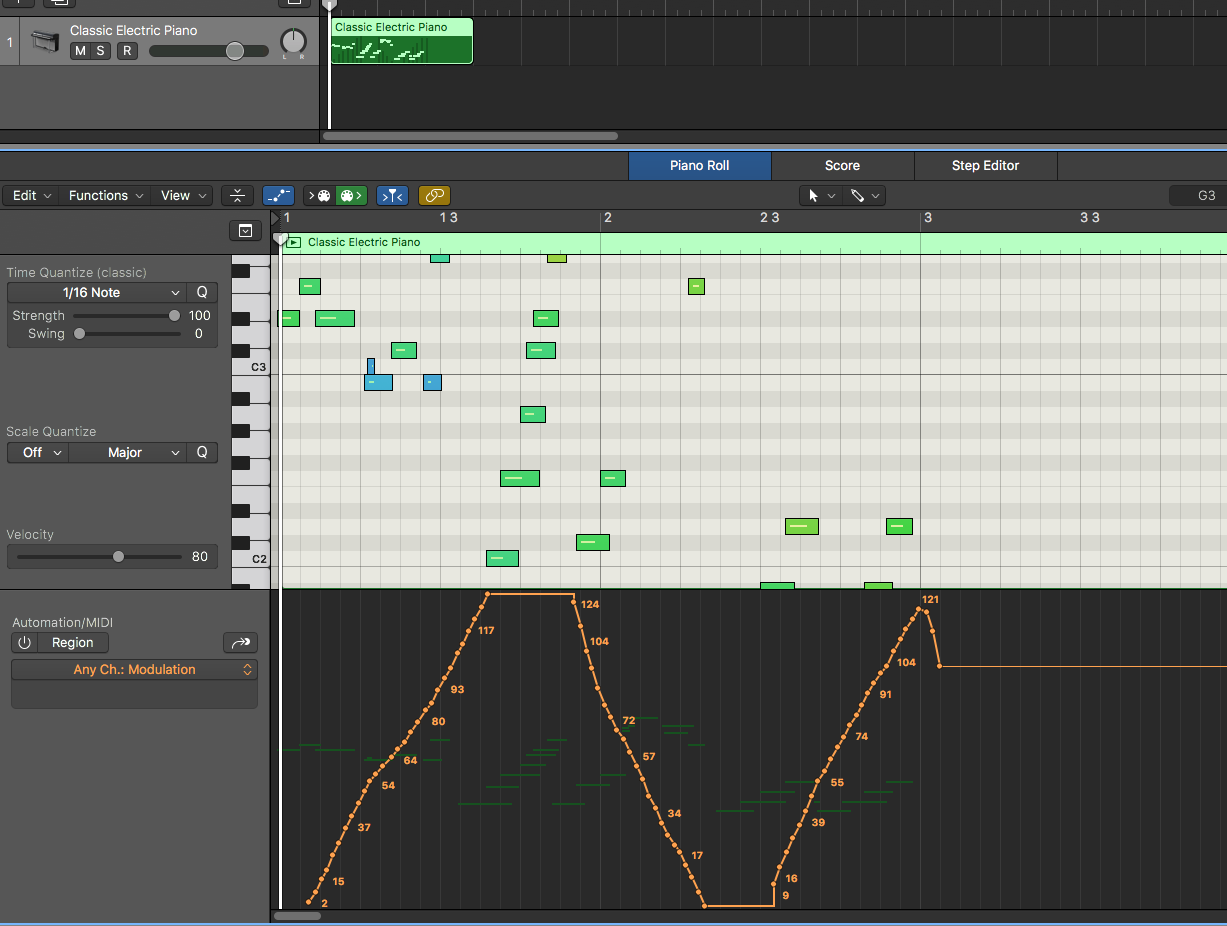Switch to the Score tab
This screenshot has height=926, width=1227.
pos(842,165)
